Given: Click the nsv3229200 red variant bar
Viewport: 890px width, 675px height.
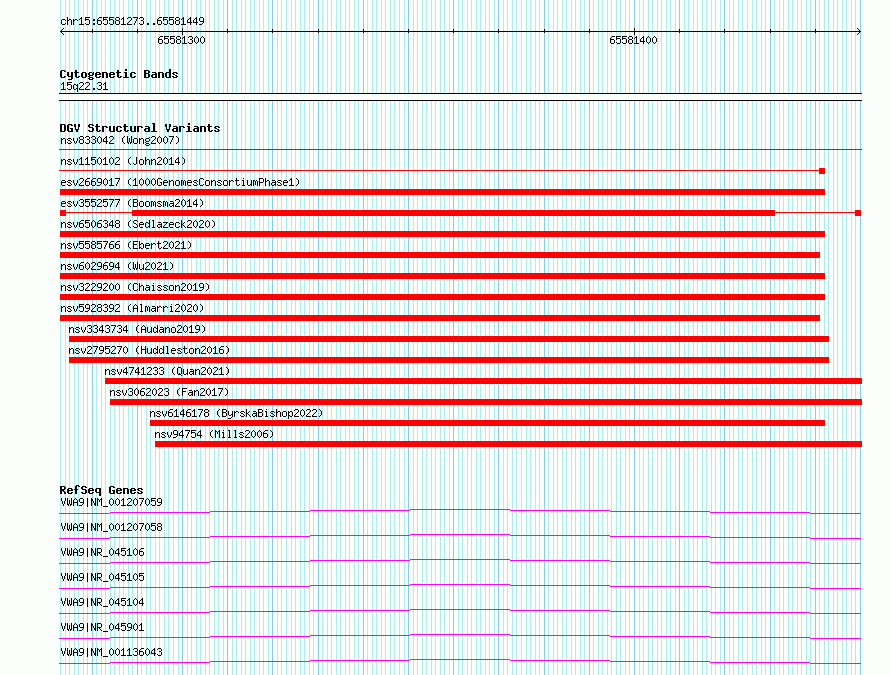Looking at the screenshot, I should point(442,297).
